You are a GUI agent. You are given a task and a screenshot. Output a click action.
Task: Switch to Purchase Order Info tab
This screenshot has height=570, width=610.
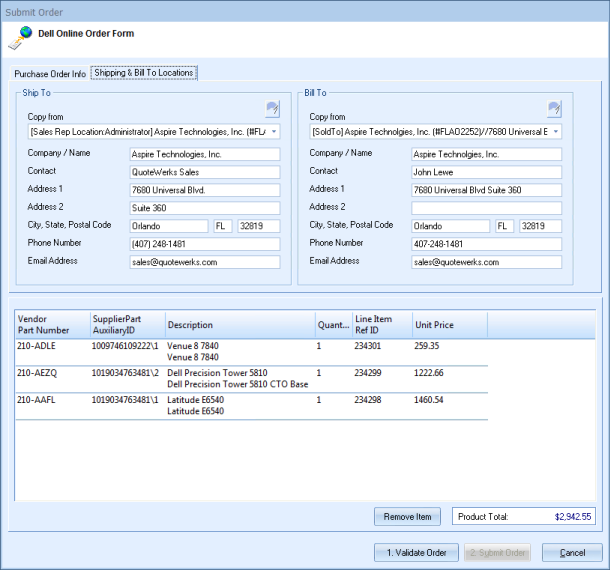tap(49, 74)
